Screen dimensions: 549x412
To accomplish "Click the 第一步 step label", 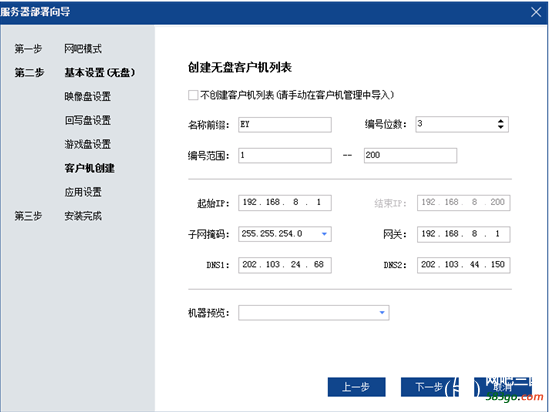I will (28, 49).
